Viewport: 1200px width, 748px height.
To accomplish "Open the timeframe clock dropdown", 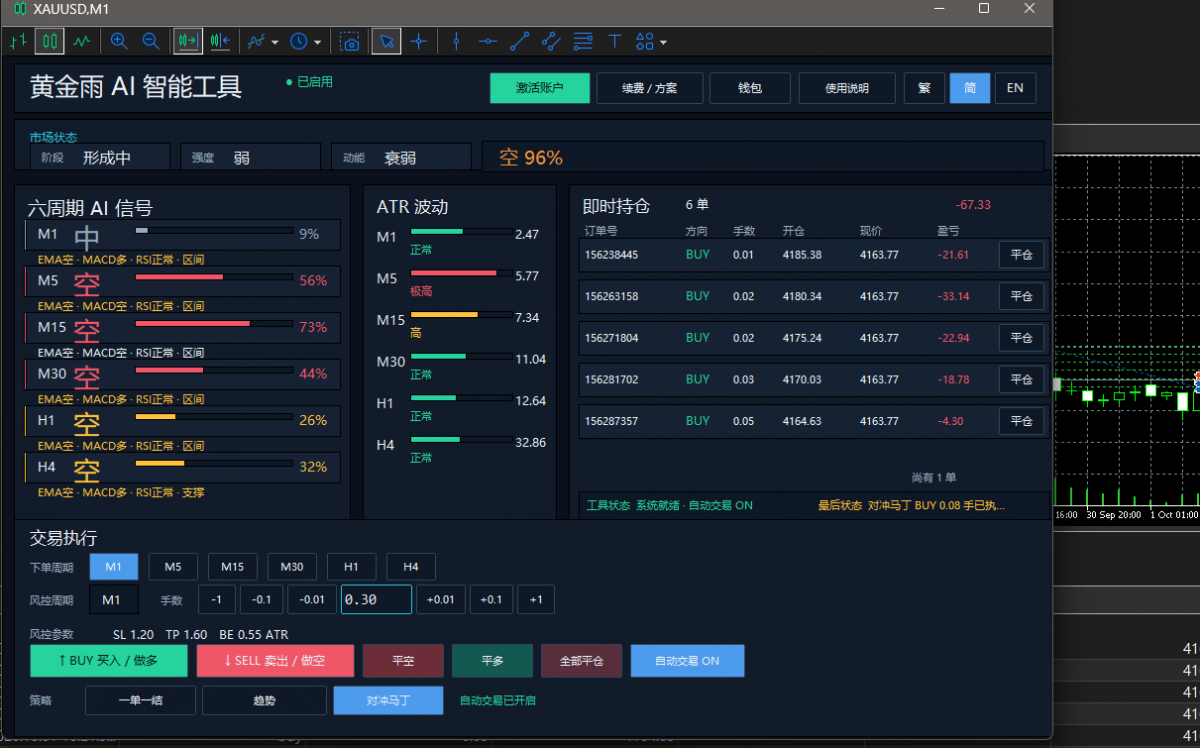I will (x=305, y=41).
